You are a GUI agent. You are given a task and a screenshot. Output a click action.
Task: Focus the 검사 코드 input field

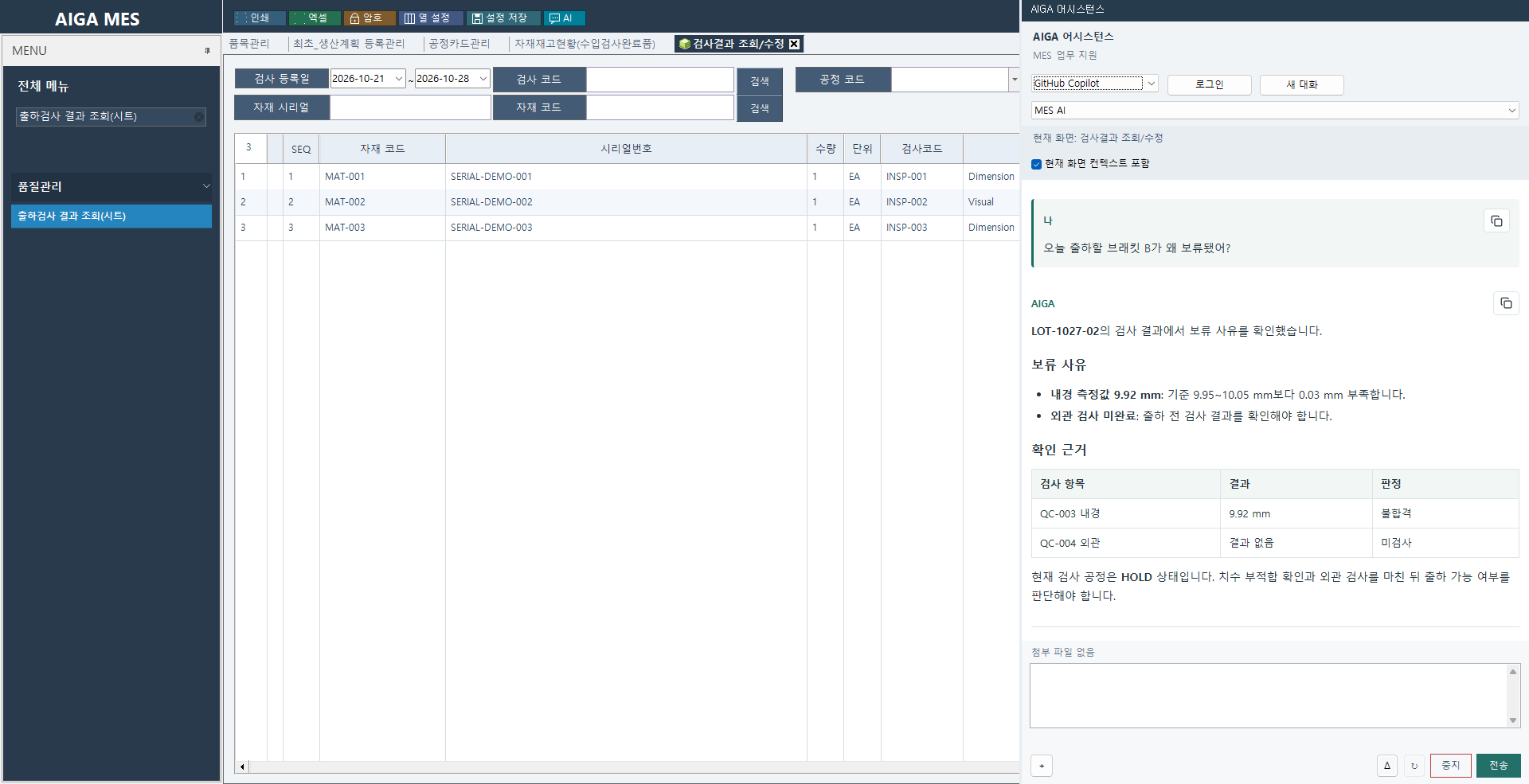[x=659, y=80]
